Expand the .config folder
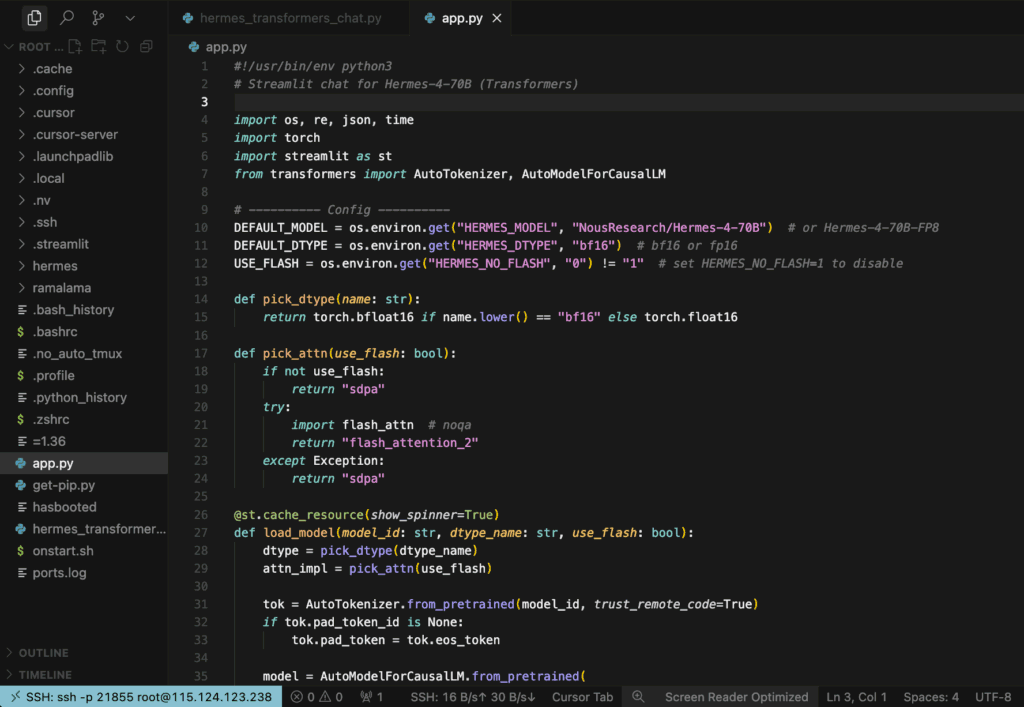This screenshot has width=1024, height=707. (x=84, y=91)
